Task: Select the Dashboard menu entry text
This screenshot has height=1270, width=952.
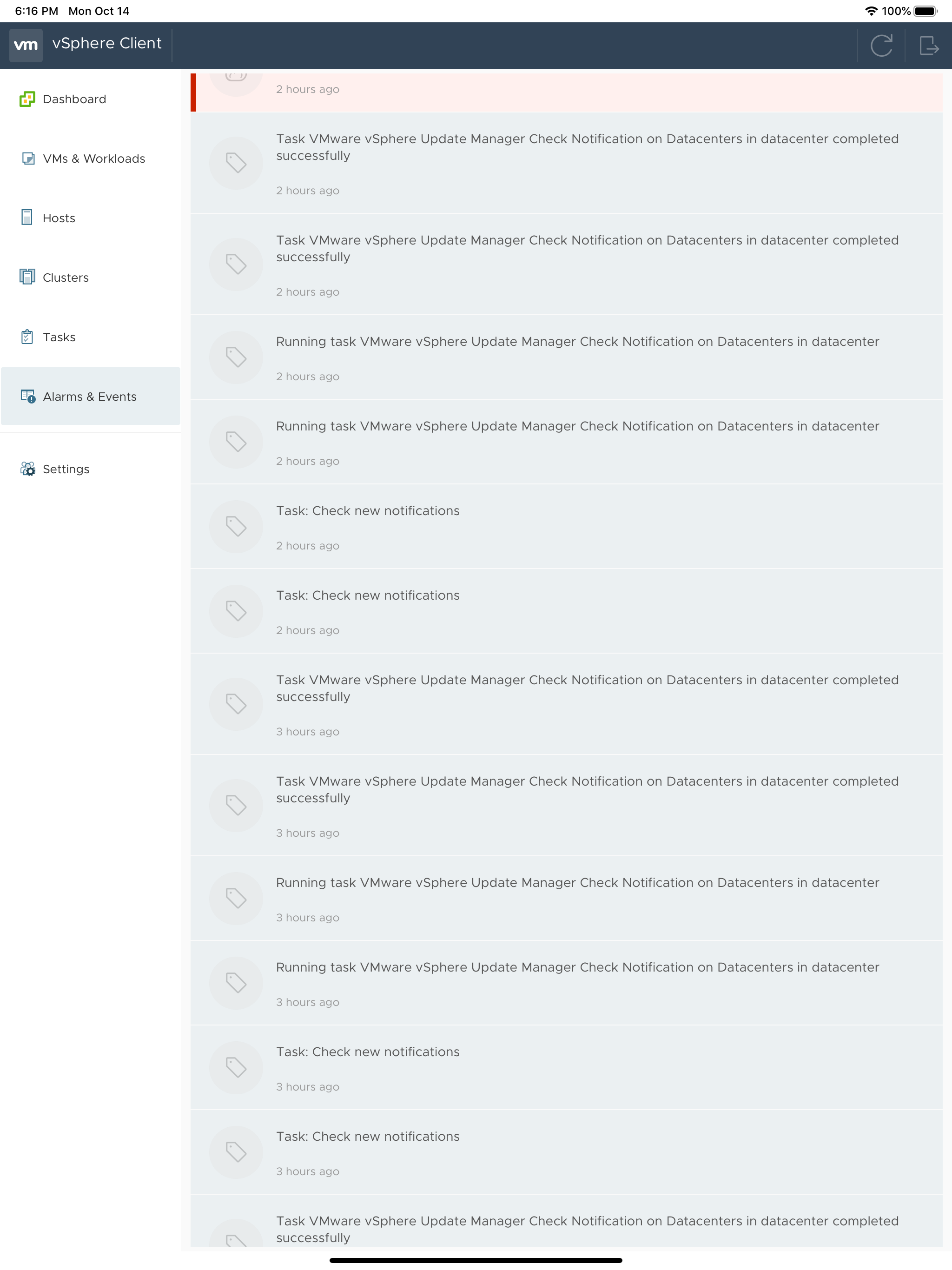Action: point(73,99)
